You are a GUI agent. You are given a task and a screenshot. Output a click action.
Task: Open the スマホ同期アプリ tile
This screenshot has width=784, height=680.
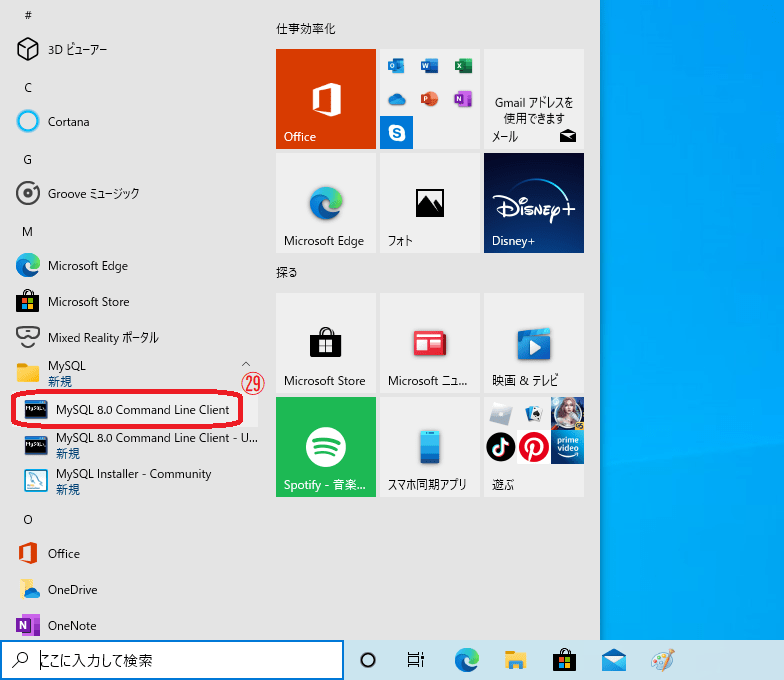[x=430, y=446]
